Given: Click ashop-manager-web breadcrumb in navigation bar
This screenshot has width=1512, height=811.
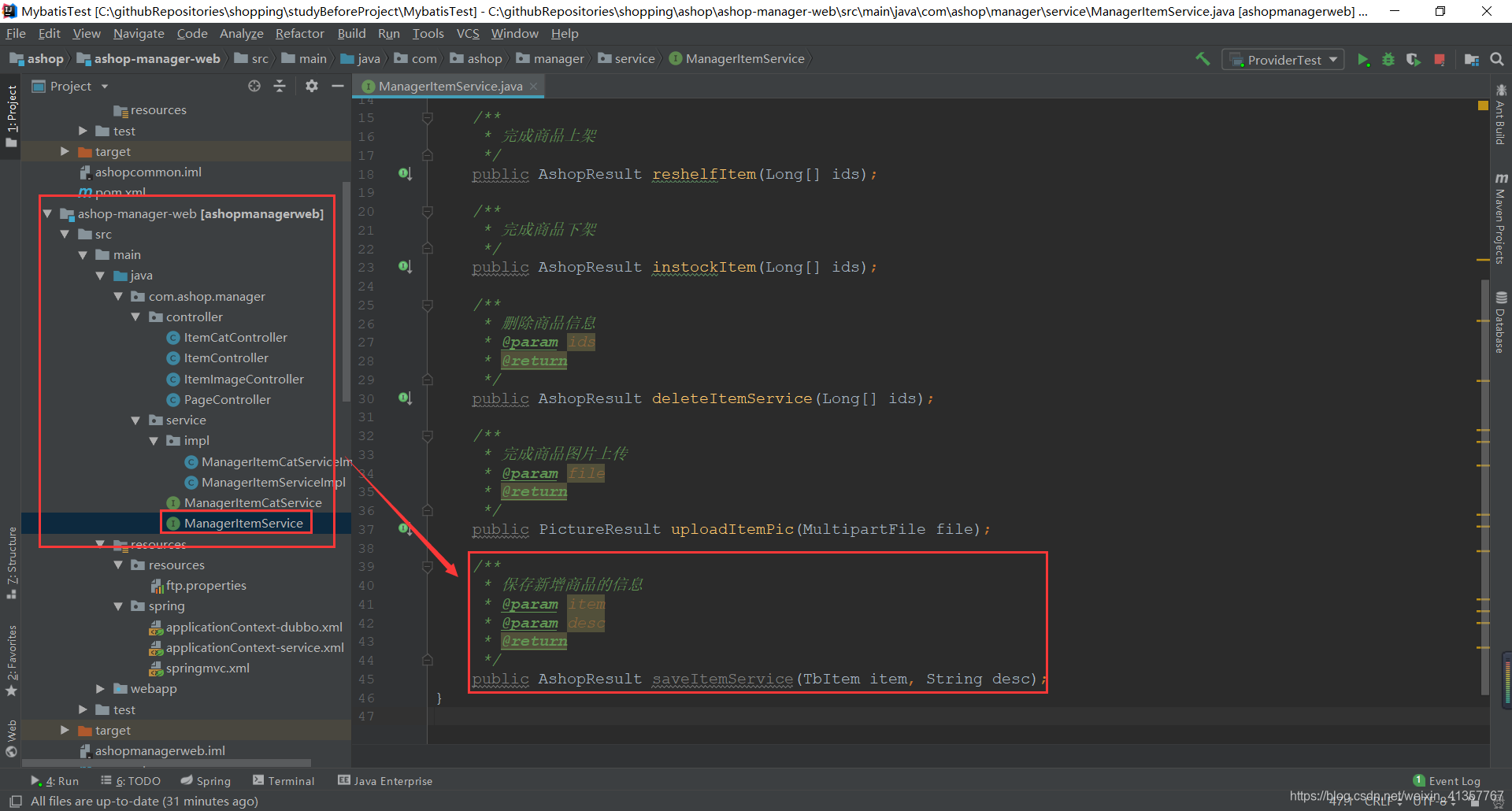Looking at the screenshot, I should [x=148, y=59].
